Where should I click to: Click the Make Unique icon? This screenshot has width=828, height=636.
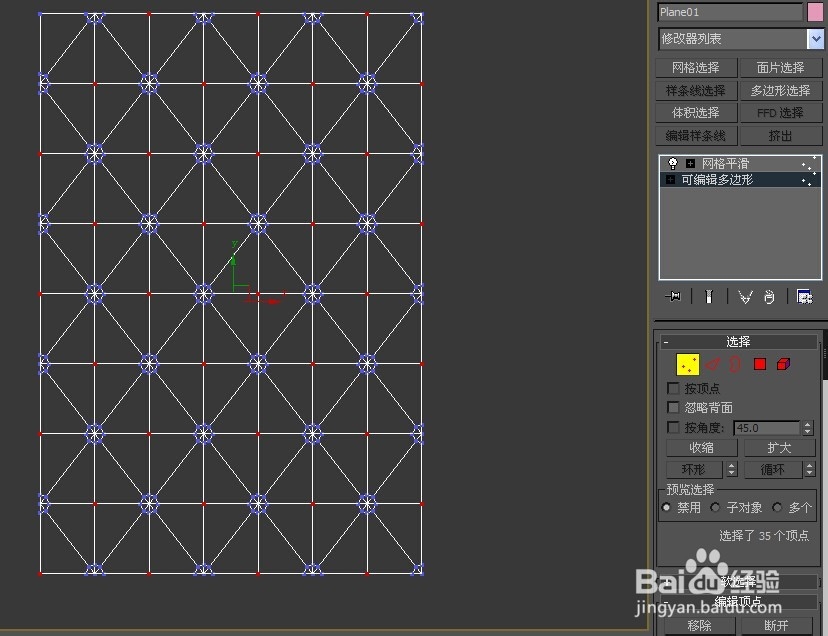[745, 297]
